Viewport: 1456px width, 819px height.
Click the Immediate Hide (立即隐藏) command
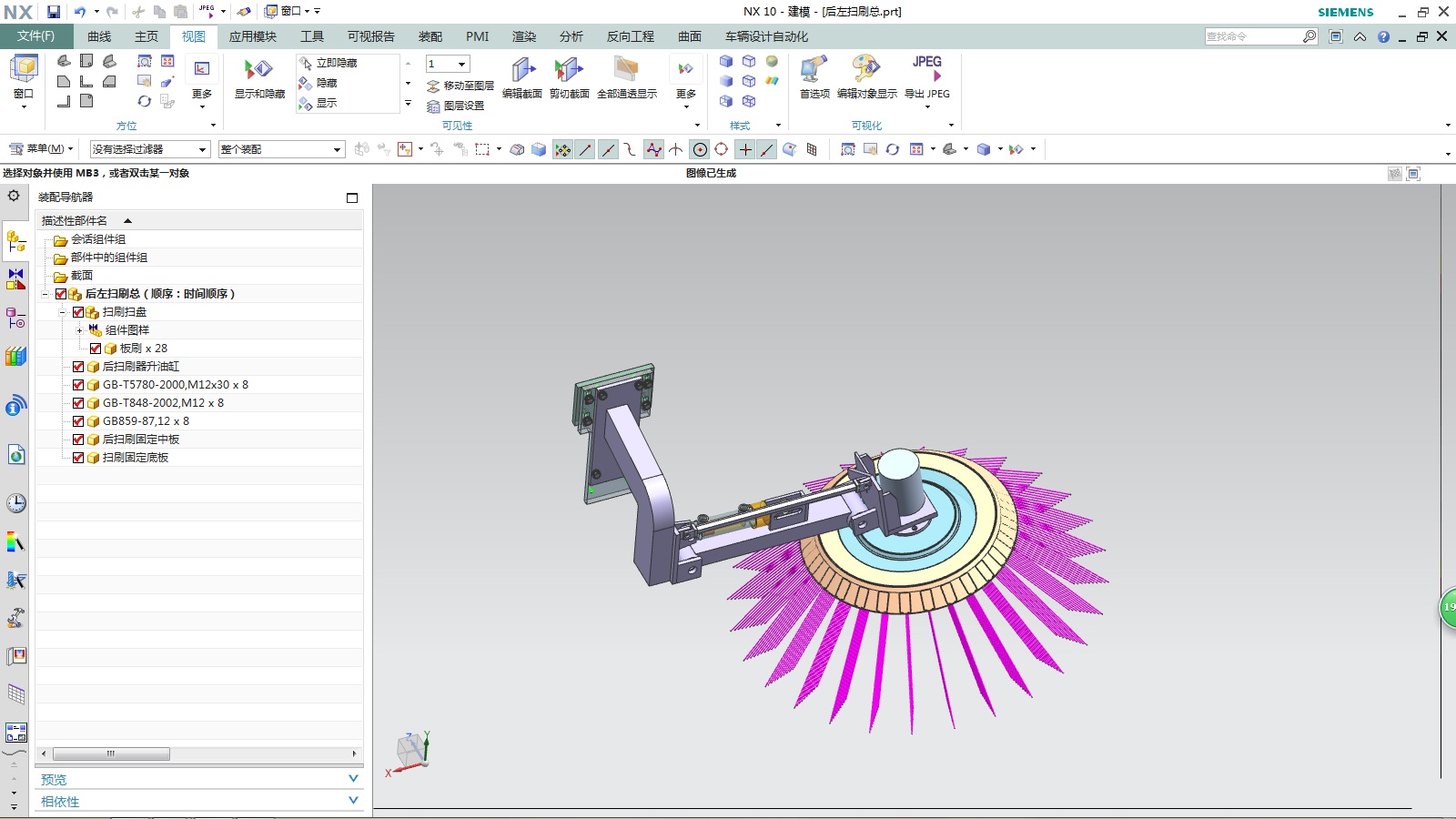click(329, 63)
